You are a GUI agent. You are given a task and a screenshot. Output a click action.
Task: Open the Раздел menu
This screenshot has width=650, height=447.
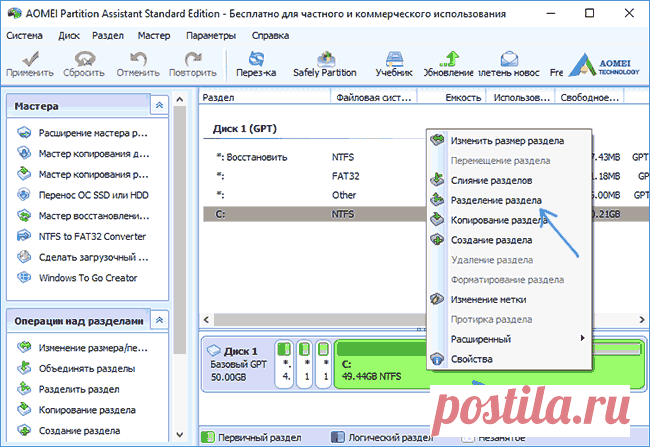tap(108, 36)
